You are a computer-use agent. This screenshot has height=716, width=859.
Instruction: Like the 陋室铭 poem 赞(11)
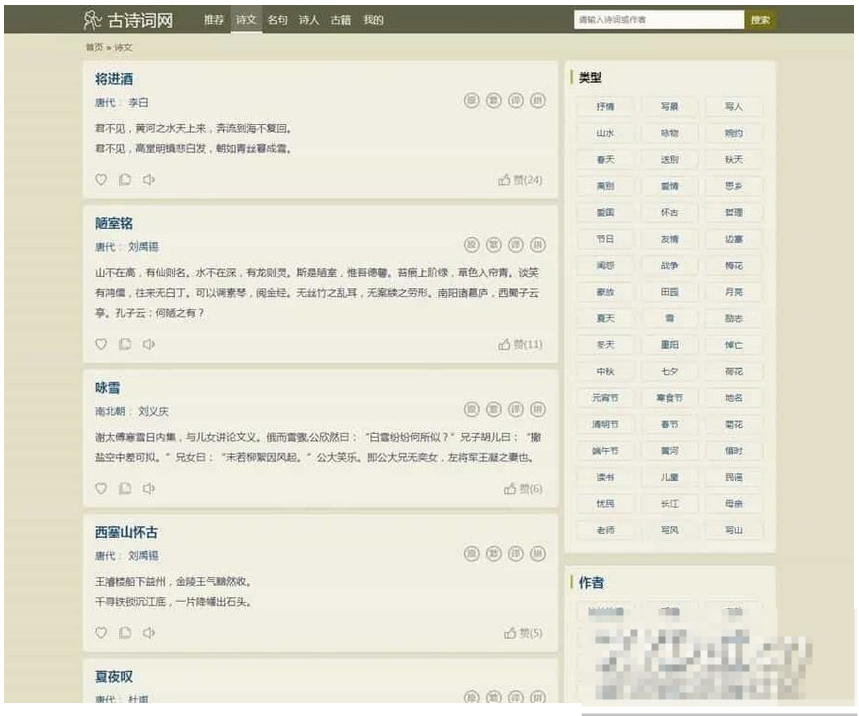click(520, 344)
